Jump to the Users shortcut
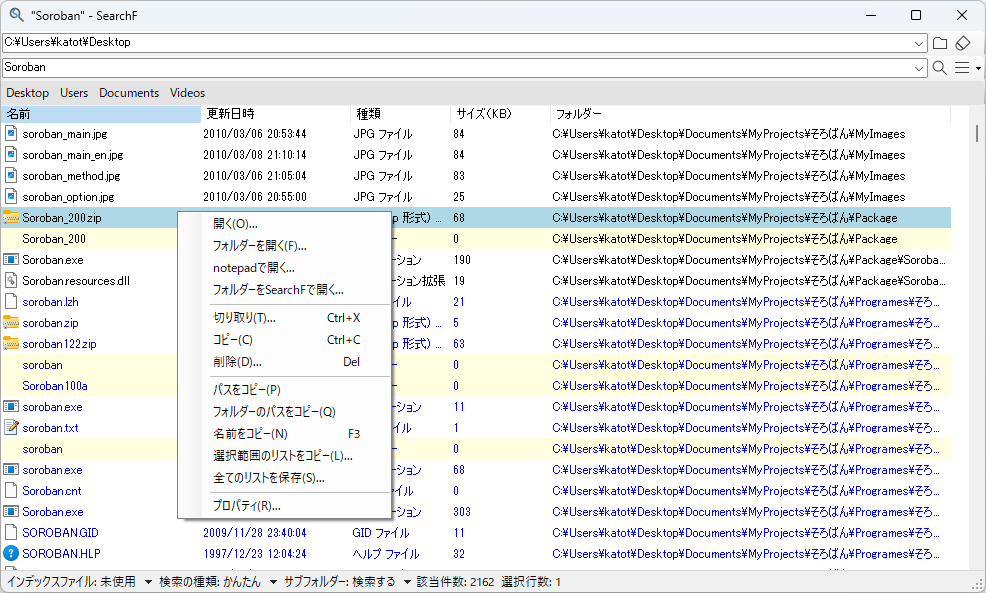Image resolution: width=986 pixels, height=593 pixels. [x=74, y=93]
